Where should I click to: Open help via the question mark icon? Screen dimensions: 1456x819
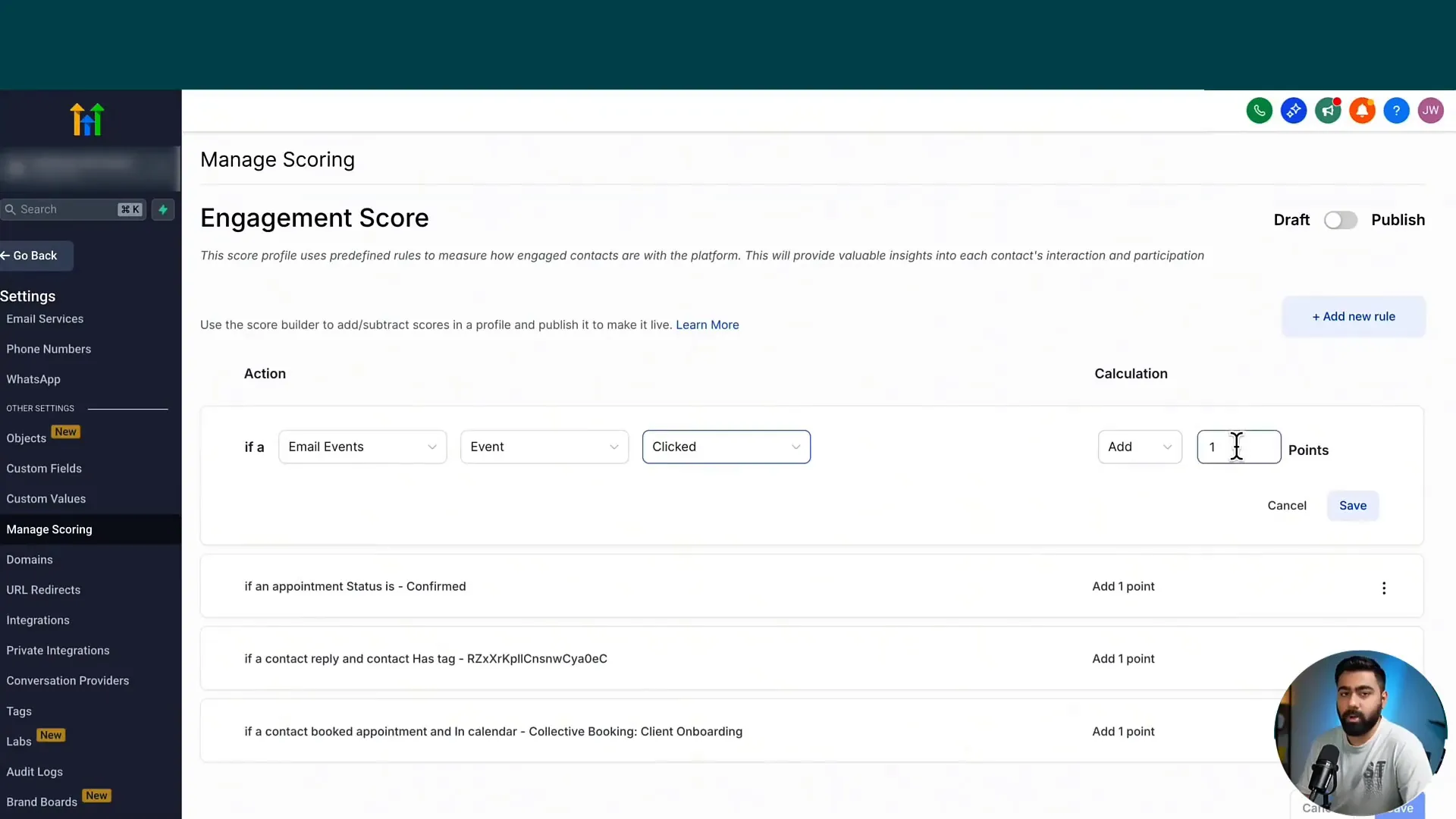tap(1396, 110)
